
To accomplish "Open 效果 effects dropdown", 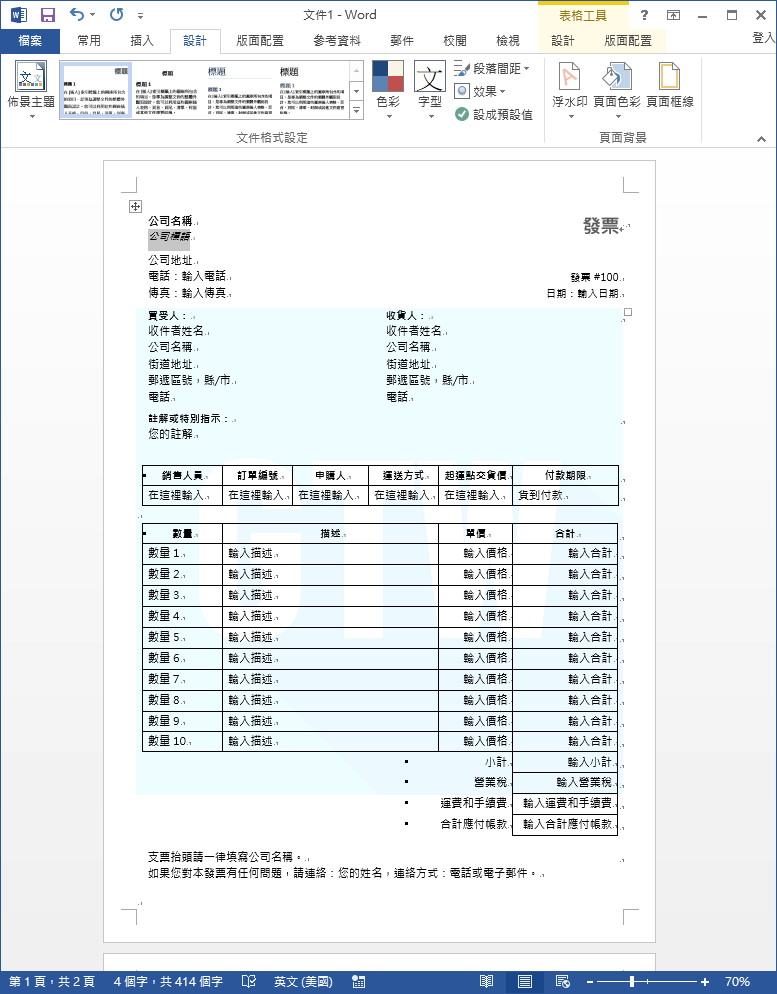I will 480,91.
